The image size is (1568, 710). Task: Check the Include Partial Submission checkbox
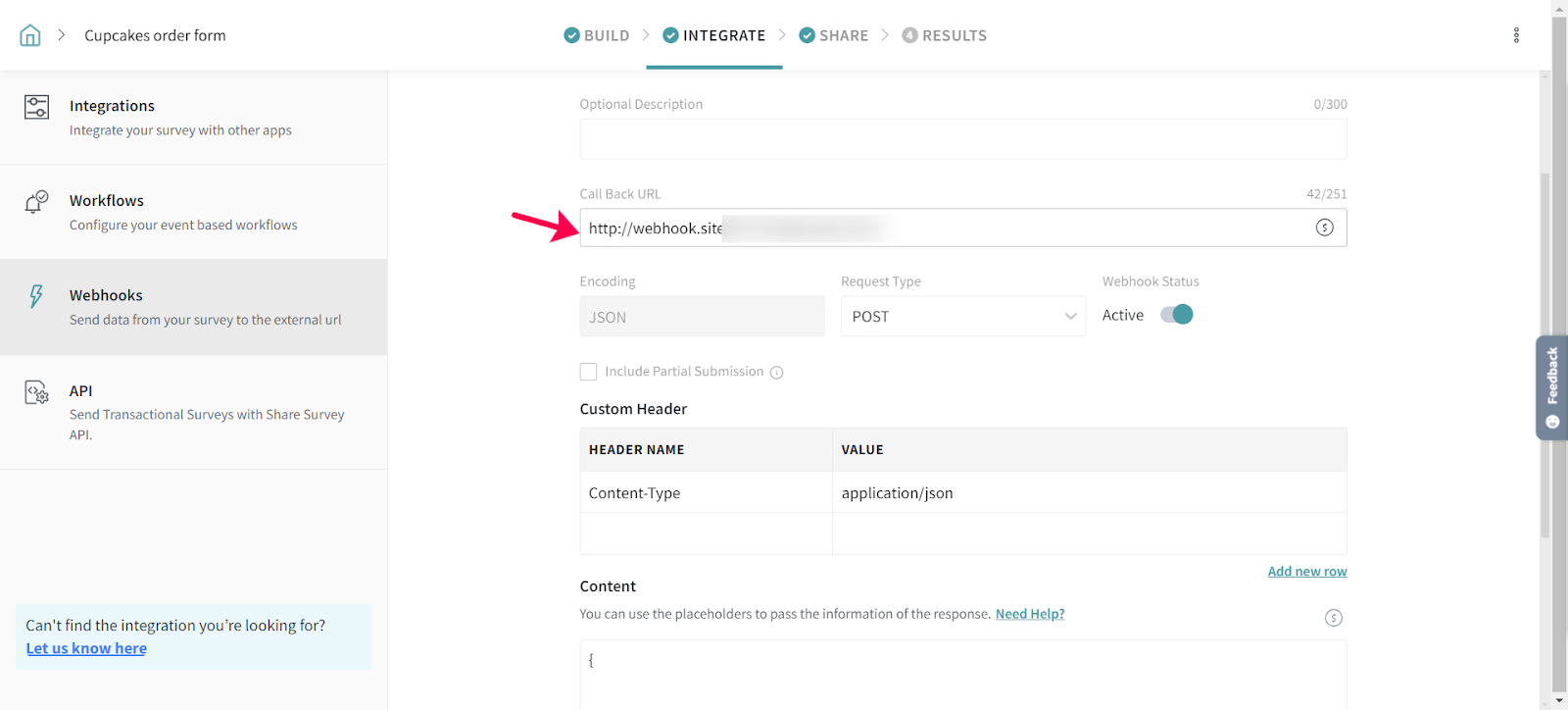pyautogui.click(x=588, y=372)
